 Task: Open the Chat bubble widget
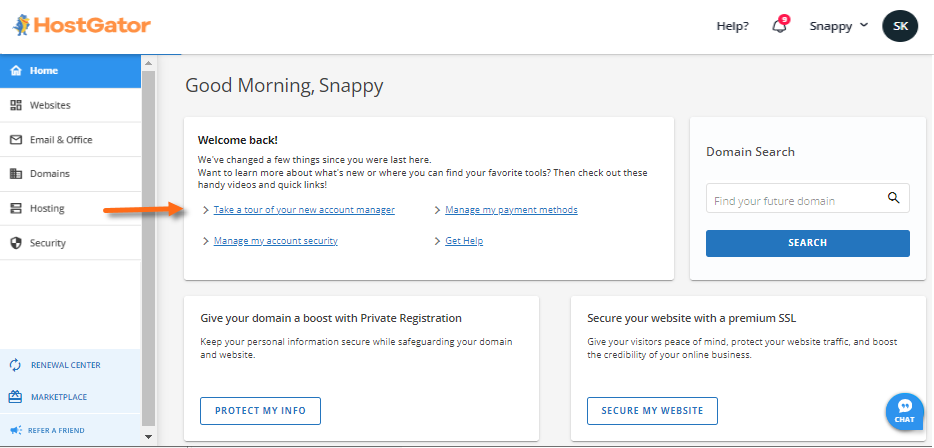[904, 411]
